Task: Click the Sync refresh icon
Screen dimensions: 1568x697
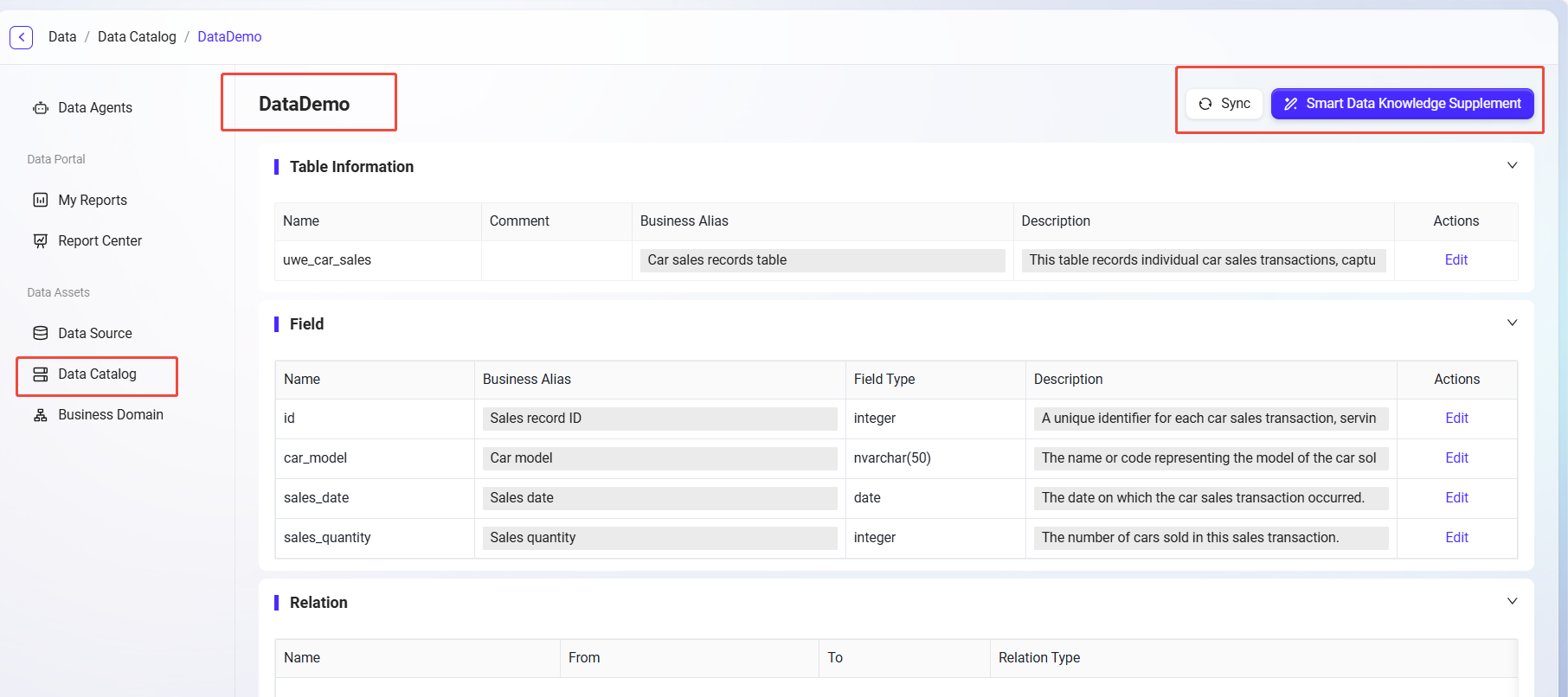Action: pyautogui.click(x=1205, y=104)
